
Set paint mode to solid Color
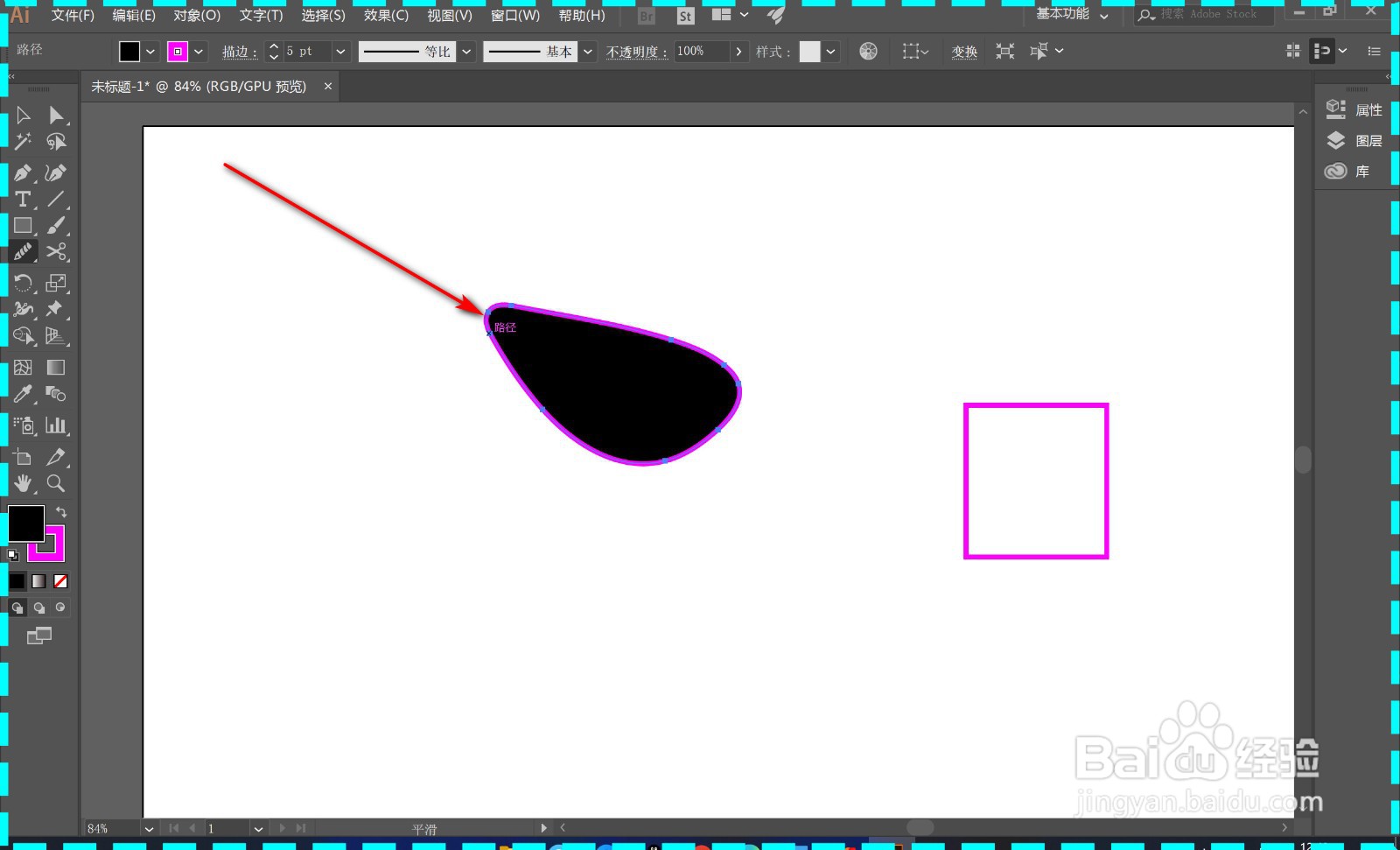coord(17,581)
